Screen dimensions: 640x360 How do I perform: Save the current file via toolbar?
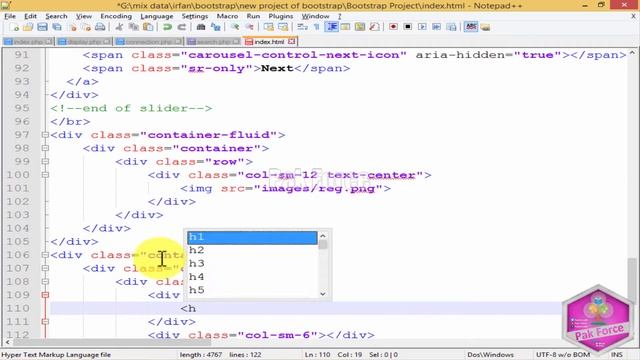point(42,27)
